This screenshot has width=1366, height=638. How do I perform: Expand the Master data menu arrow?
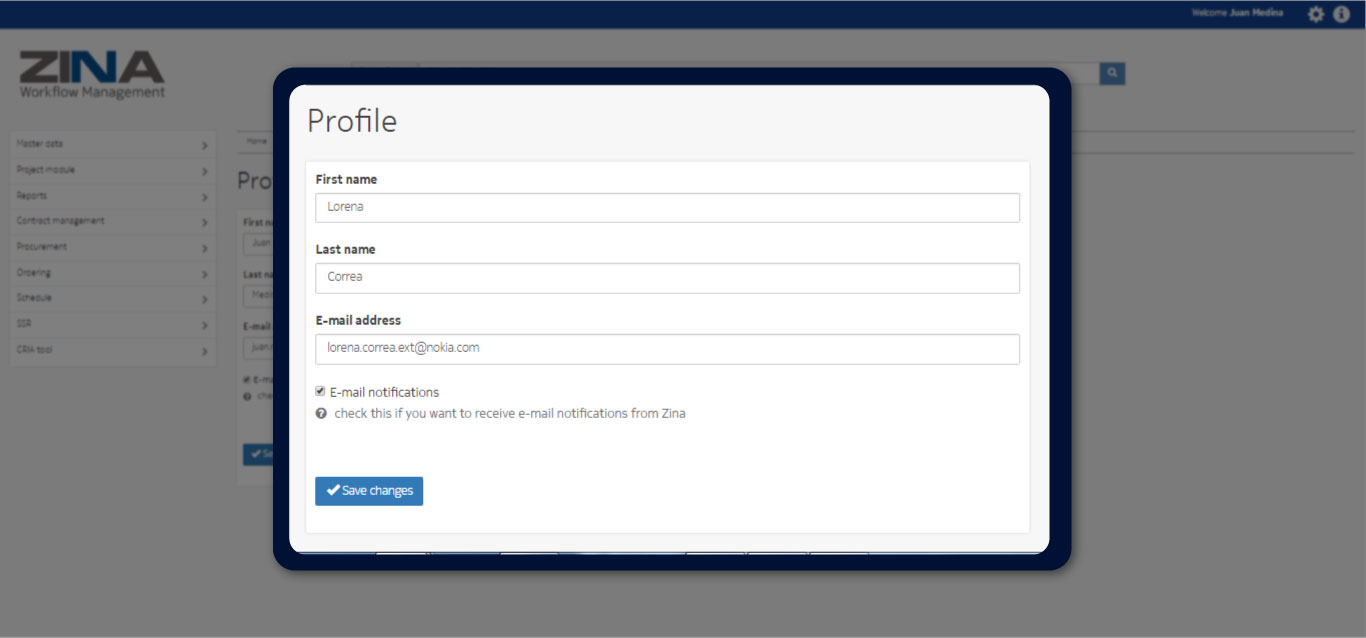(x=204, y=145)
